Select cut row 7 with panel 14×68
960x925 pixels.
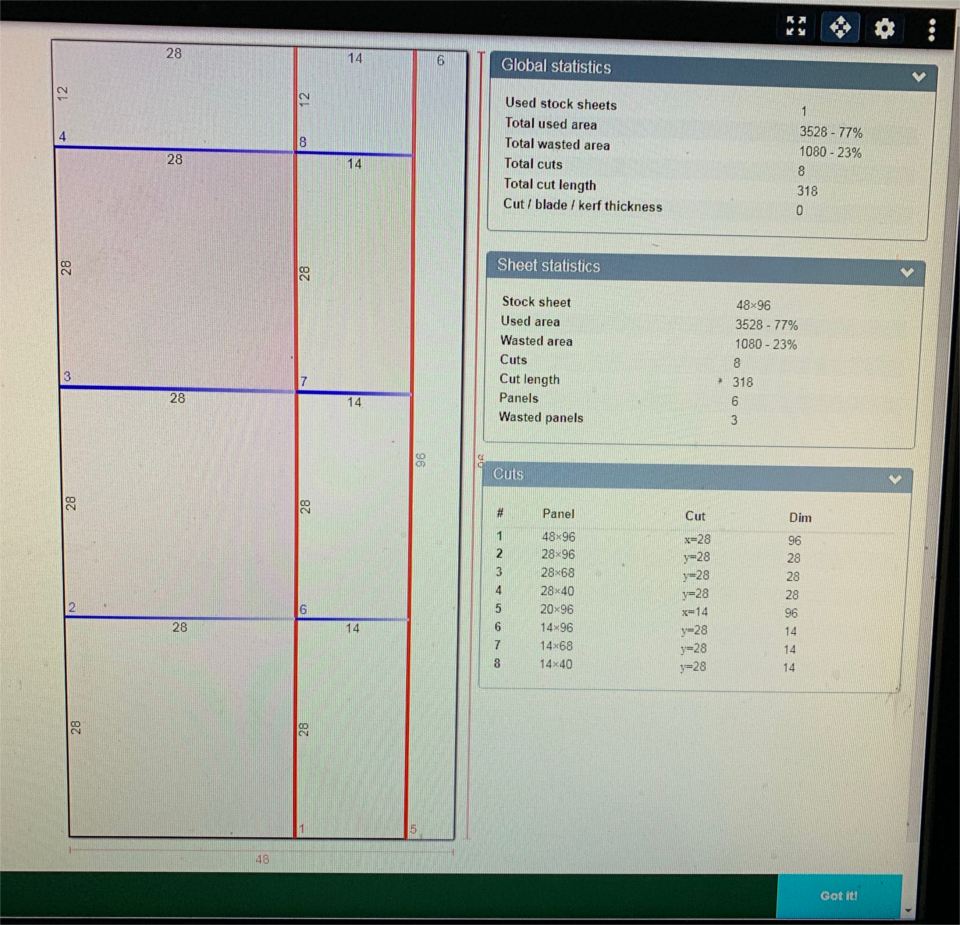[692, 647]
